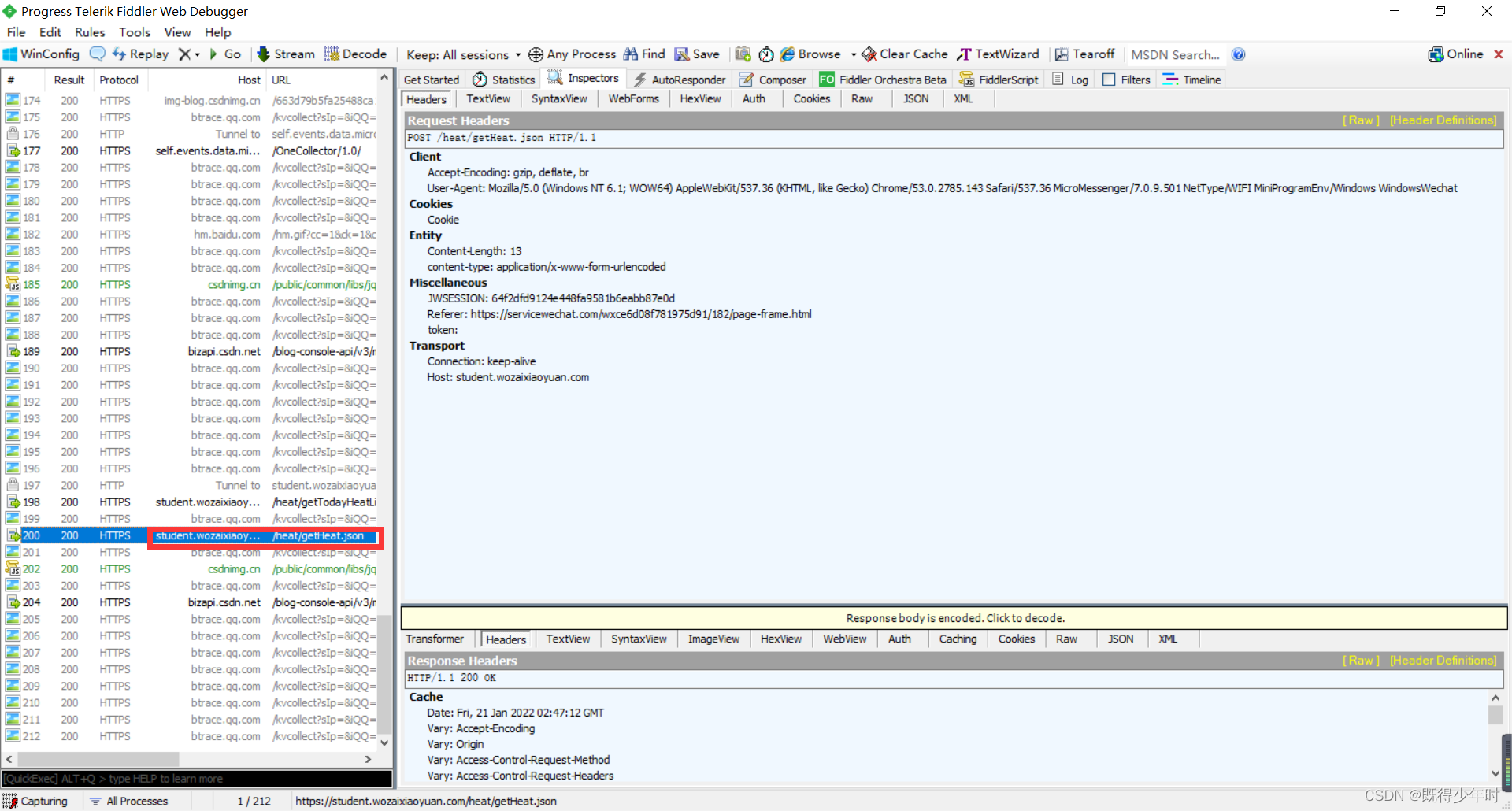Click the camera screenshot icon
This screenshot has width=1512, height=811.
coord(743,54)
